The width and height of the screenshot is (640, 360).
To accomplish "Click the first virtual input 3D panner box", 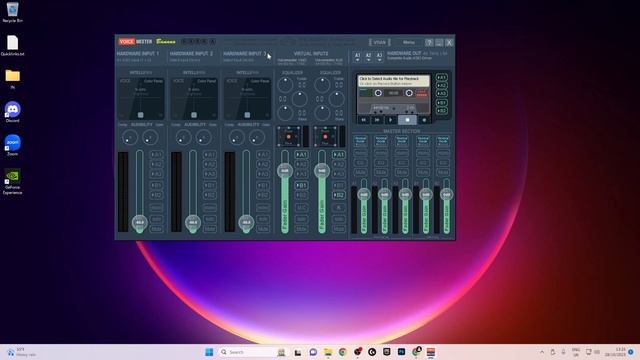I will pos(289,136).
